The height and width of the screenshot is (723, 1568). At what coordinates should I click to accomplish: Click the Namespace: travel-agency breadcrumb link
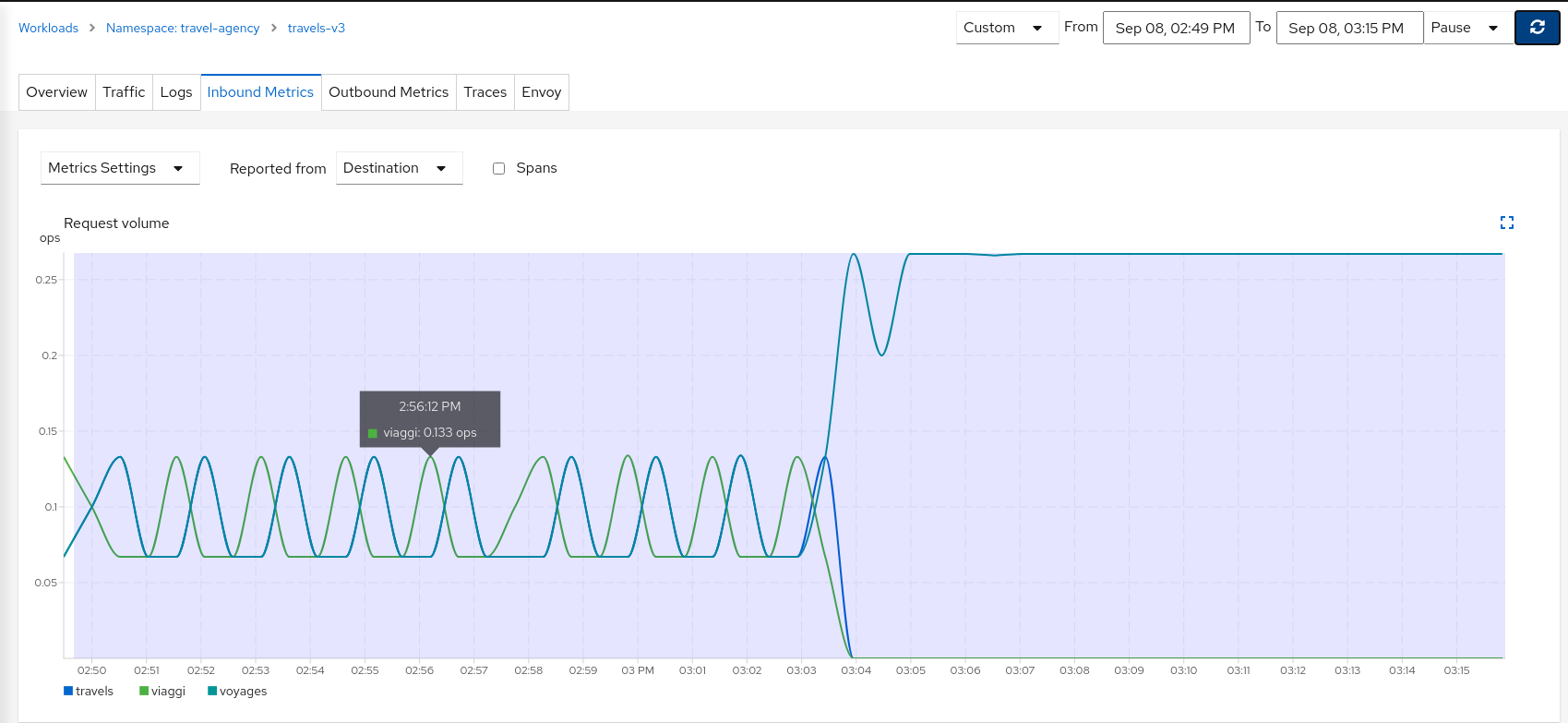click(x=183, y=28)
